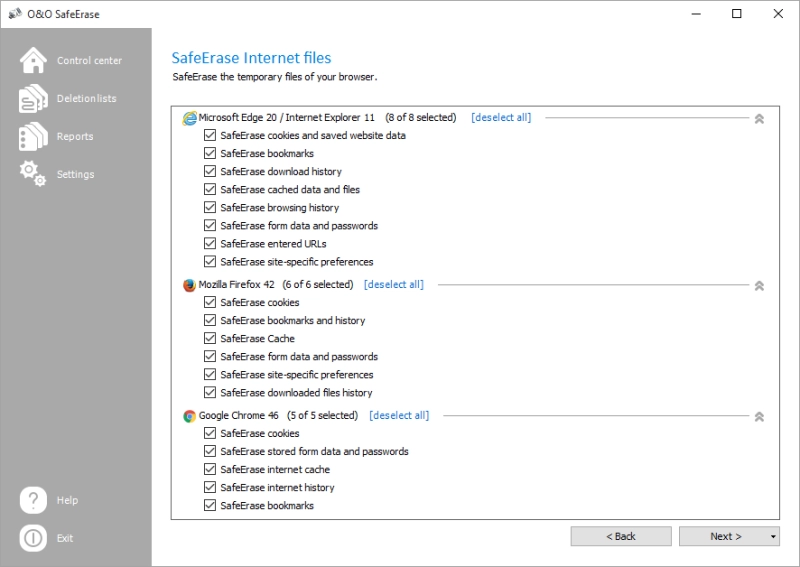Uncheck Edge SafeErase cookies and saved website data
This screenshot has width=800, height=567.
pos(210,135)
